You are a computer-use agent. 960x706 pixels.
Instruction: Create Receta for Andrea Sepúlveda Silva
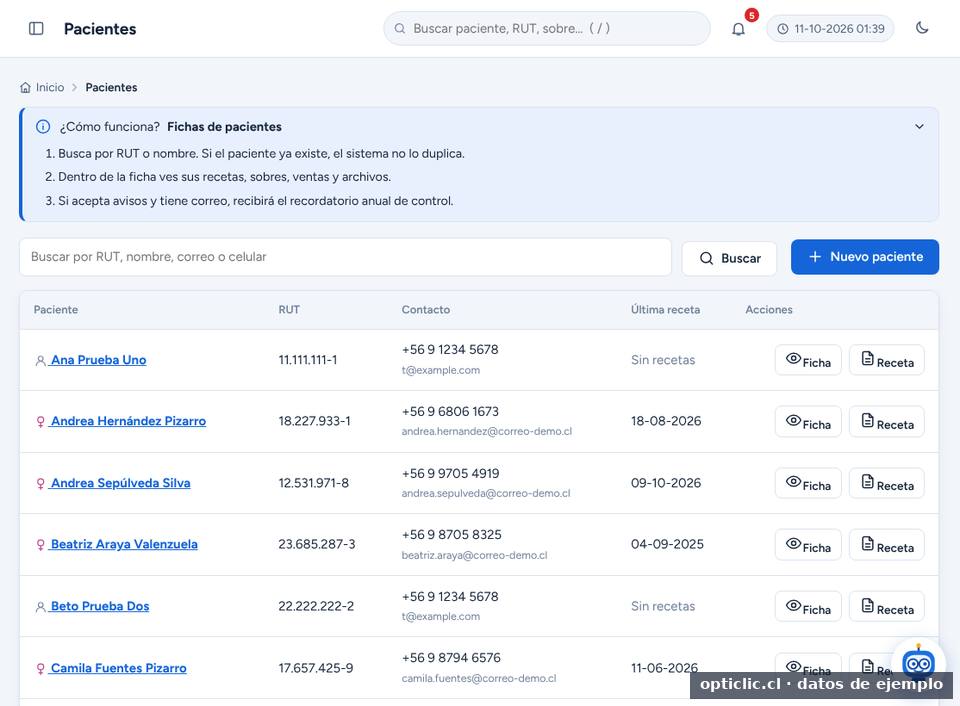pos(887,483)
